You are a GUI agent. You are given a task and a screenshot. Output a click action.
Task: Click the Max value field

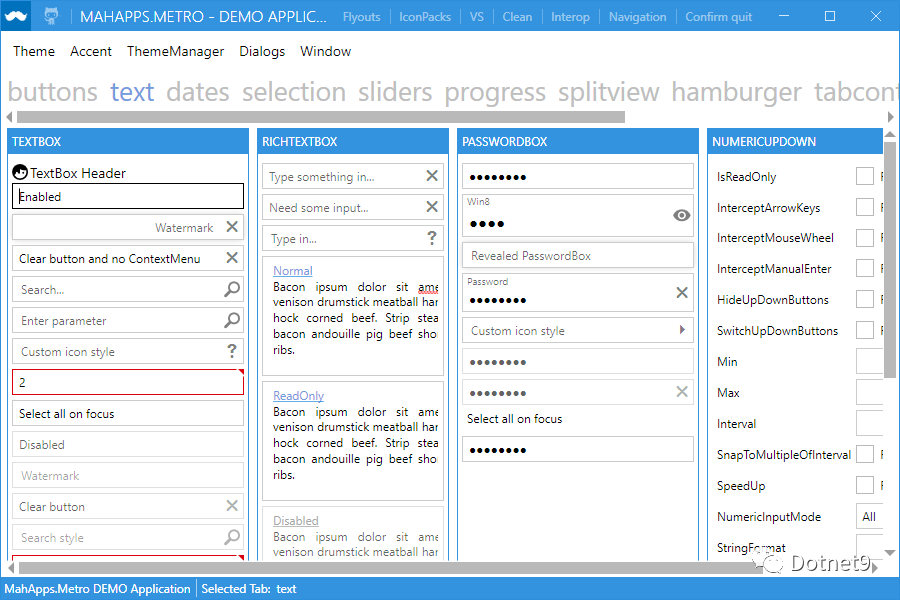click(x=870, y=392)
